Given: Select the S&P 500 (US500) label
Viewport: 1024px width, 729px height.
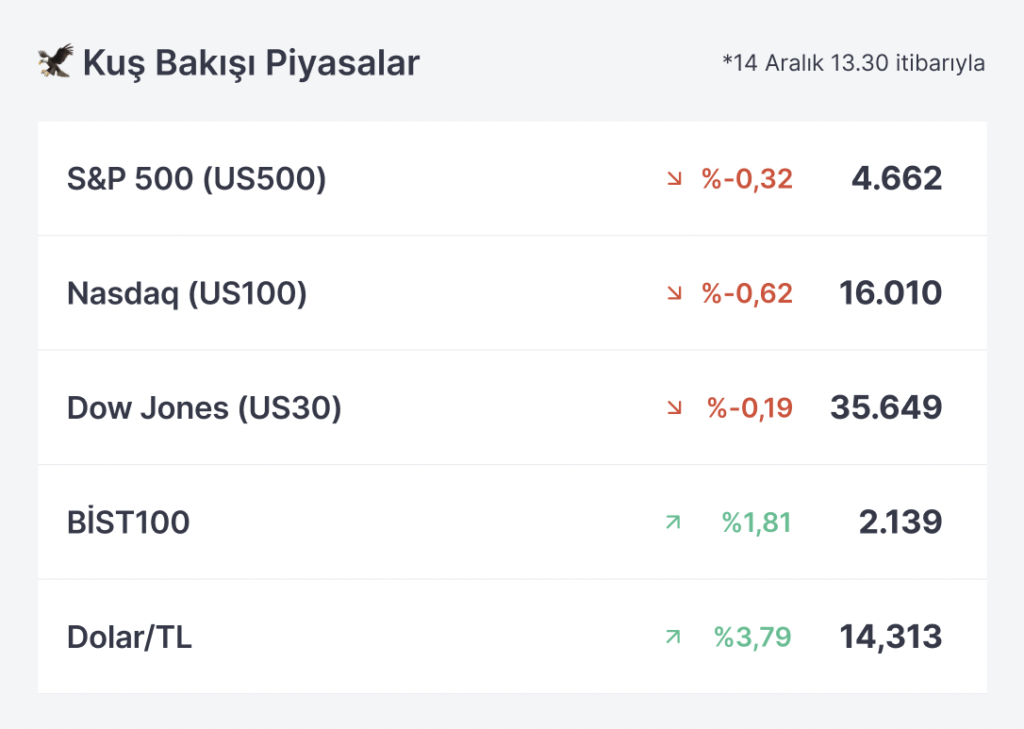Looking at the screenshot, I should (x=197, y=179).
